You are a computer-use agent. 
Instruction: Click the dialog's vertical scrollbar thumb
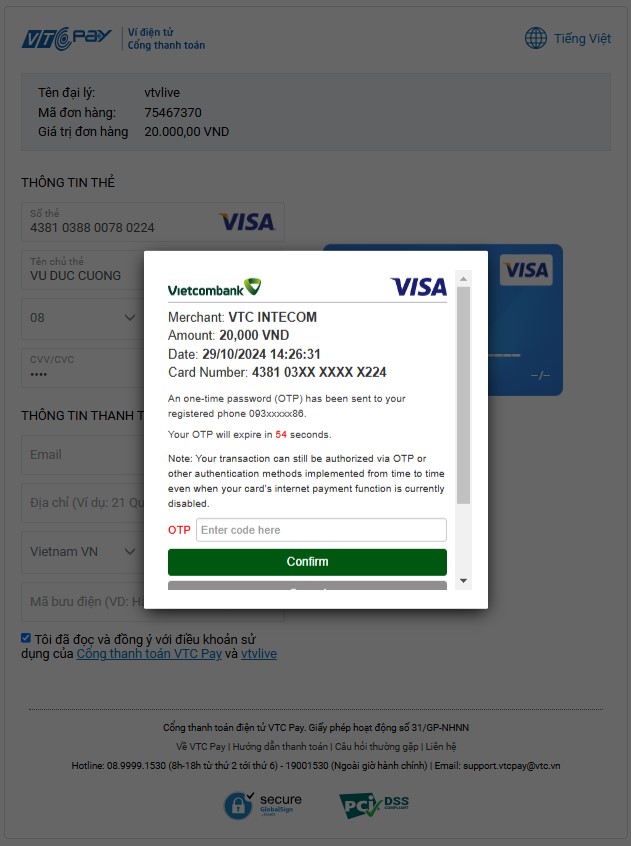[463, 395]
